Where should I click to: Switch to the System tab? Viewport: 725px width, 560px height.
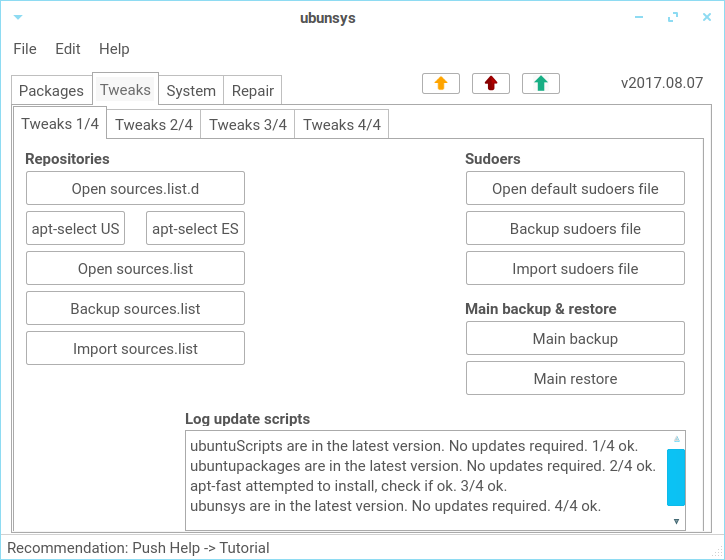[191, 91]
